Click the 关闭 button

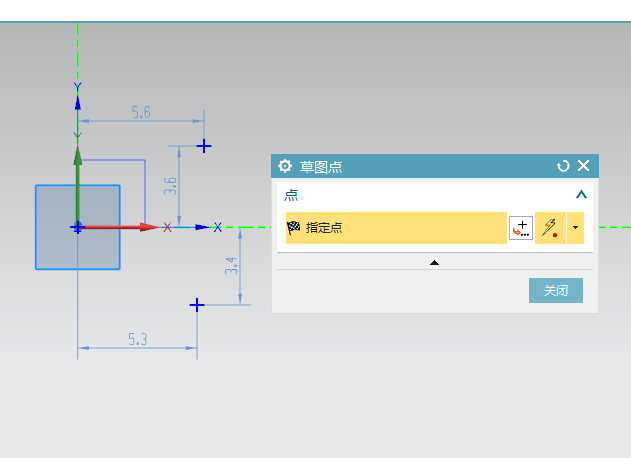556,290
